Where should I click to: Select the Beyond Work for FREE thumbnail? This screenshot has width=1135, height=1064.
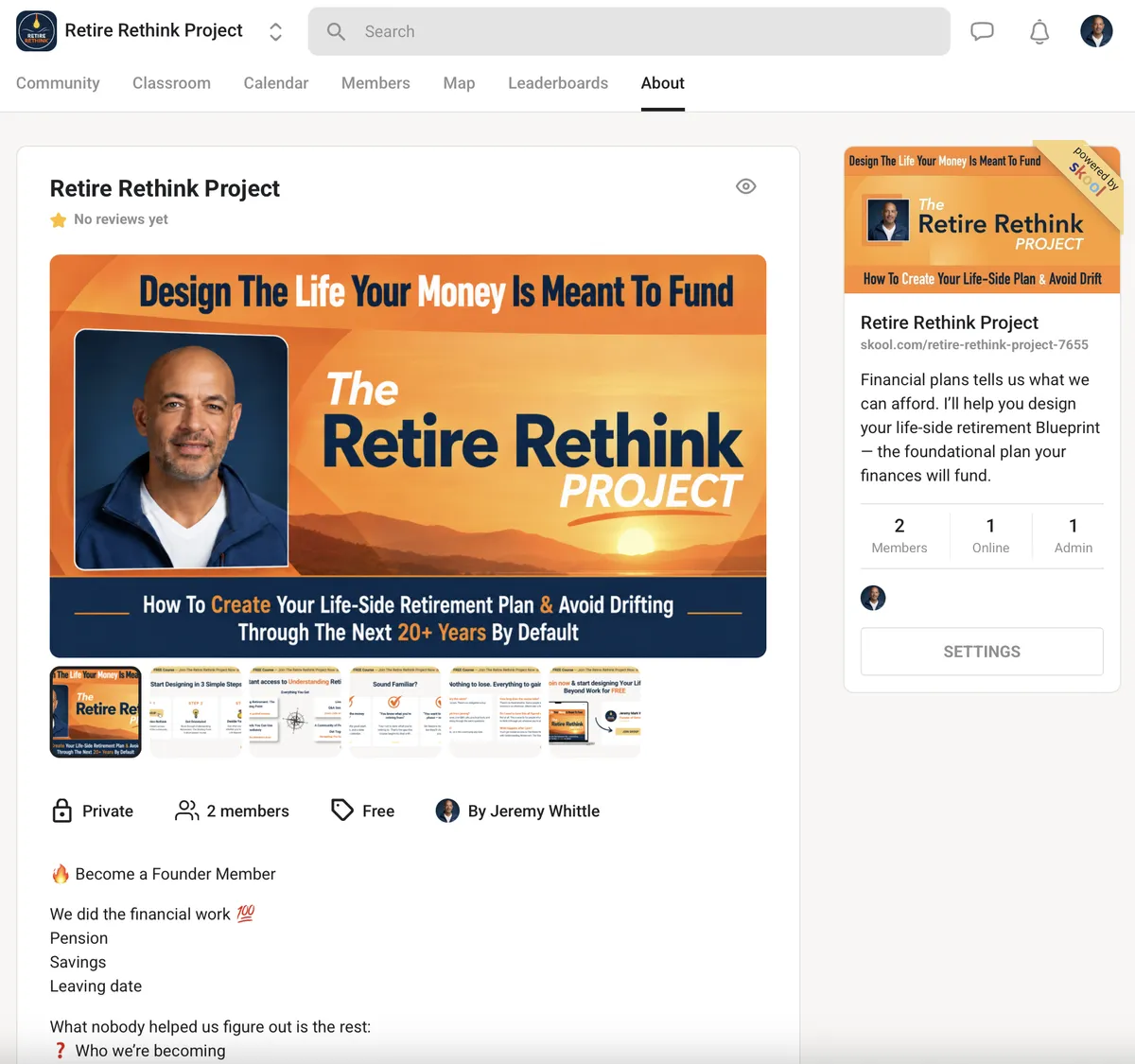point(595,712)
